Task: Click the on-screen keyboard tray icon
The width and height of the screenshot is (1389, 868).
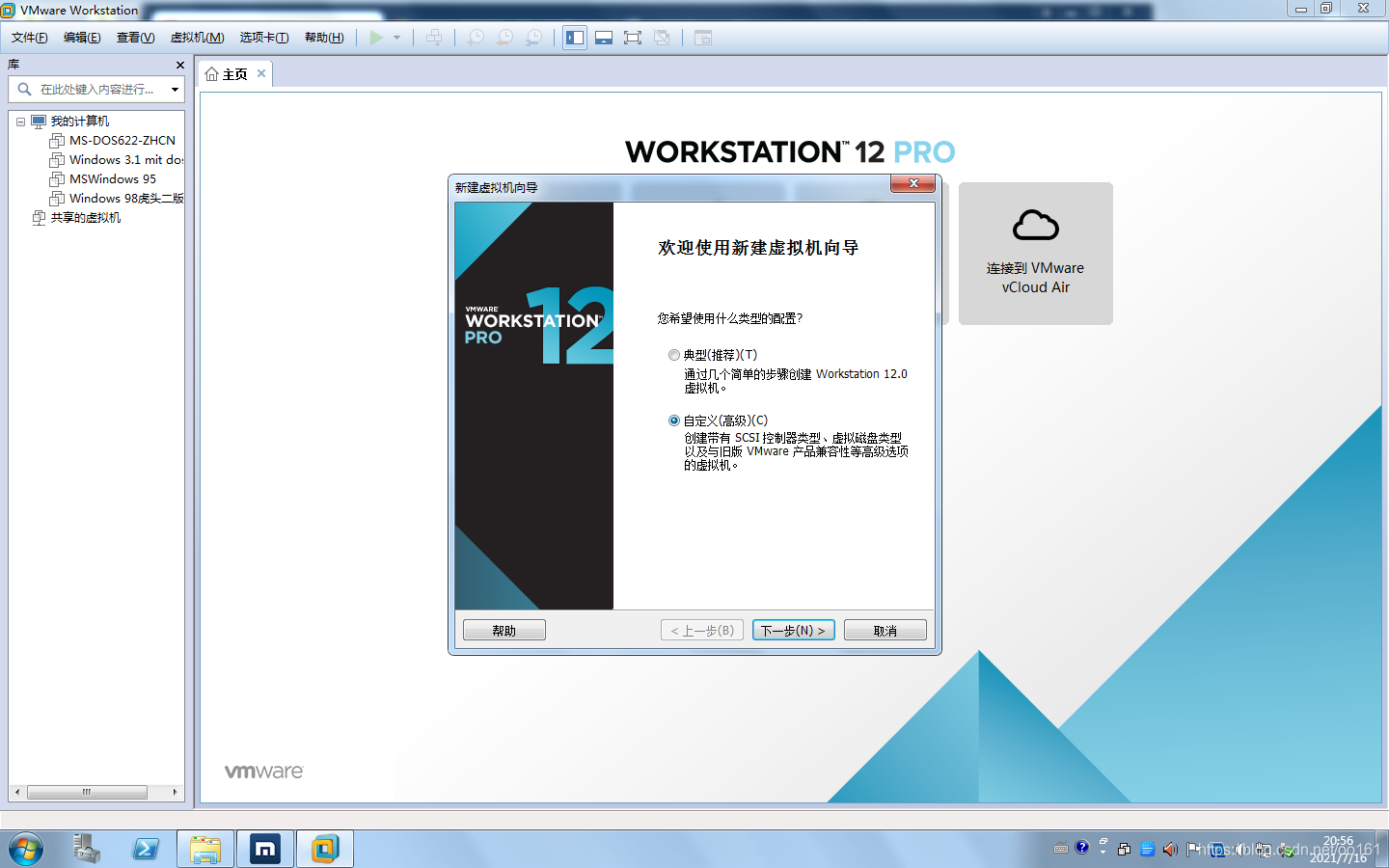Action: (x=1061, y=849)
